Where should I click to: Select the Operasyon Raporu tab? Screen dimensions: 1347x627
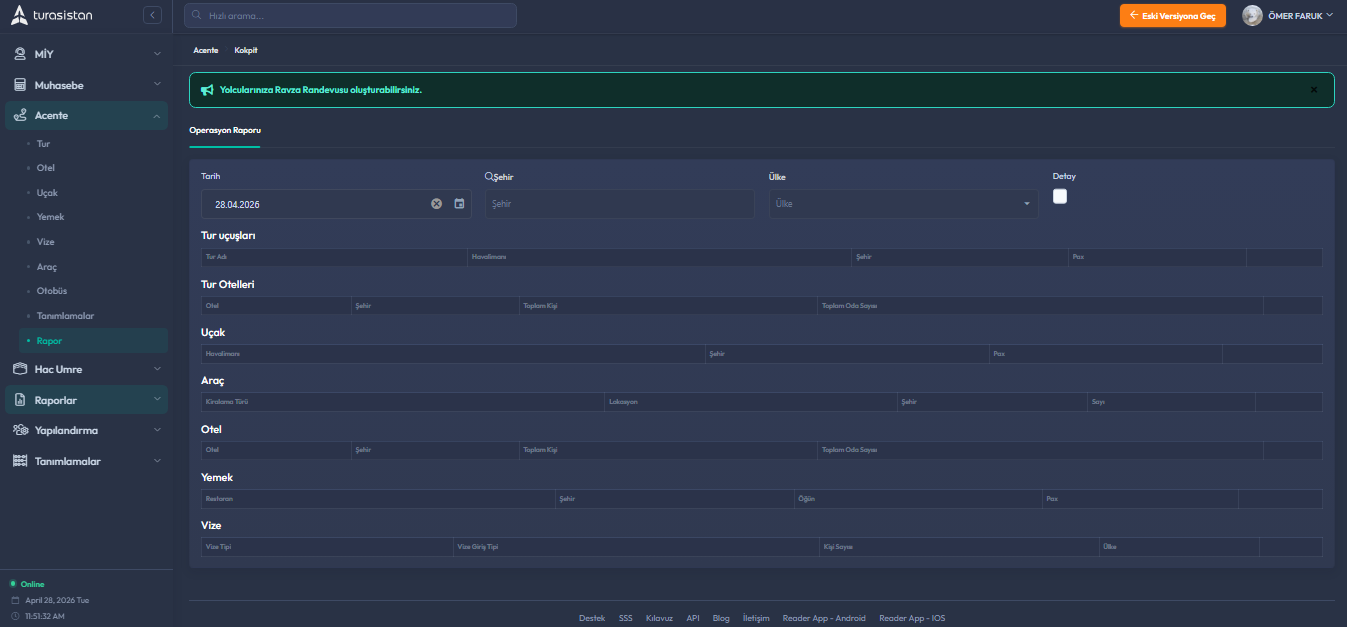click(x=225, y=130)
